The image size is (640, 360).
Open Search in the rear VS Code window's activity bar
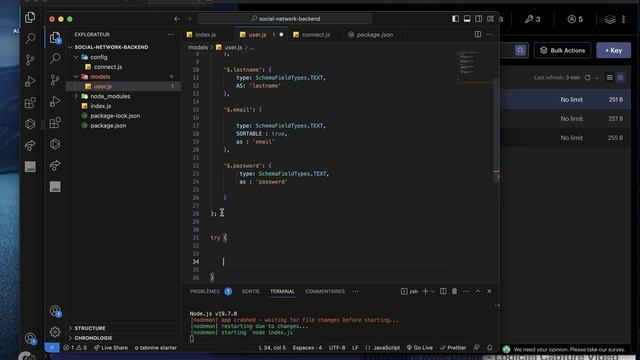coord(30,38)
